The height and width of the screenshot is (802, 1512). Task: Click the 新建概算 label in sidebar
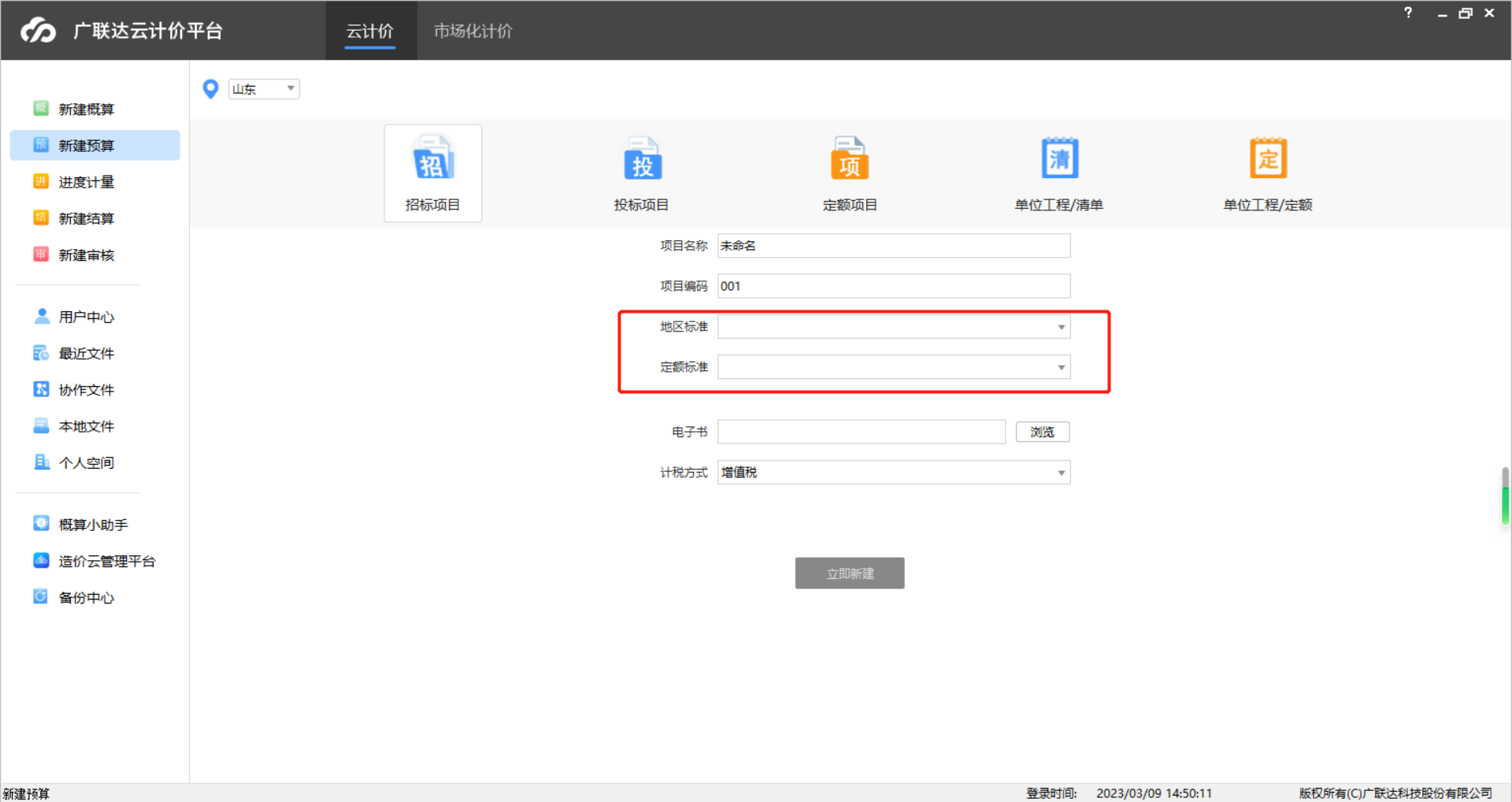point(87,109)
